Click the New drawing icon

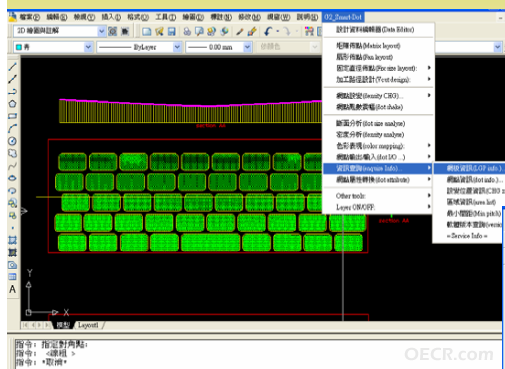(146, 31)
